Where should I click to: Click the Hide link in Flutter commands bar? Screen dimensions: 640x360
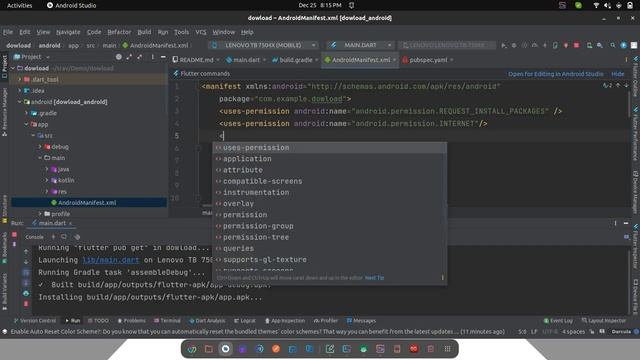618,74
